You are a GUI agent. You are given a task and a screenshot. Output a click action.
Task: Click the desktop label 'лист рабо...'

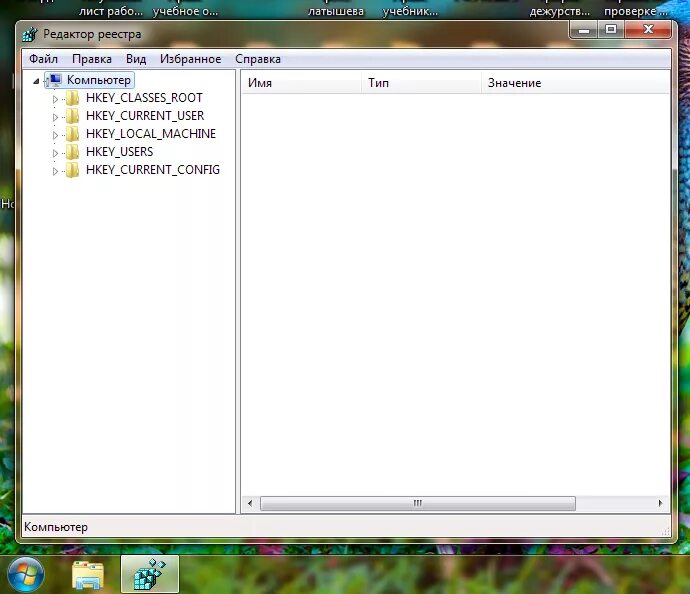coord(111,11)
